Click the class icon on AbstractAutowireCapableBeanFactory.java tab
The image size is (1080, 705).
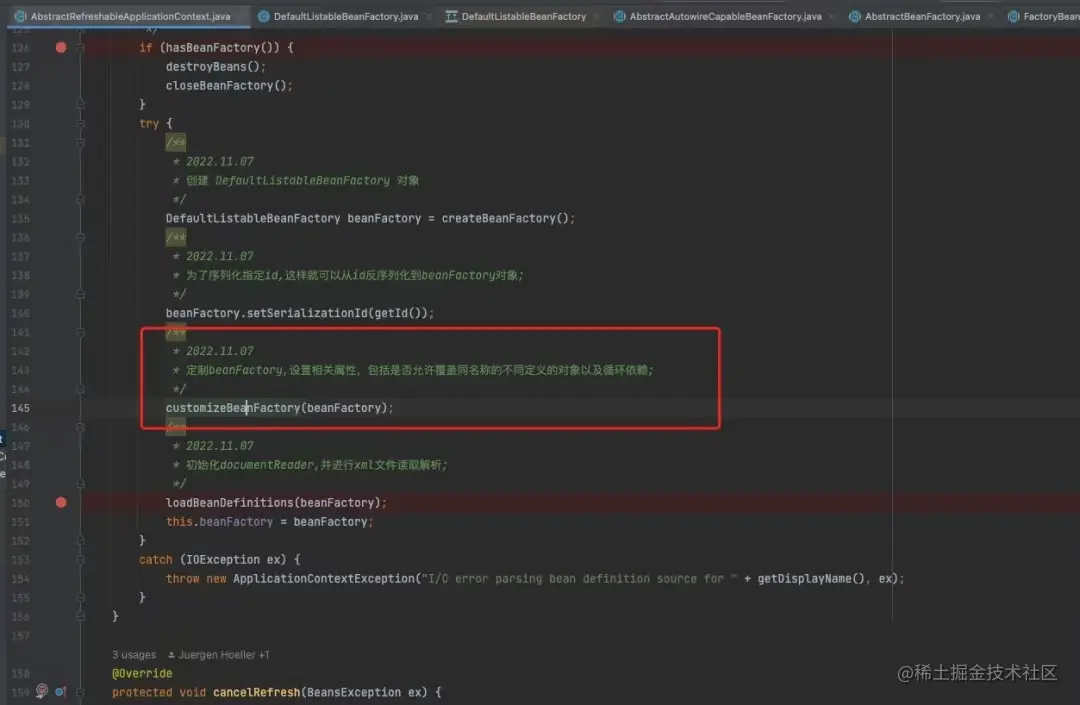click(x=619, y=16)
